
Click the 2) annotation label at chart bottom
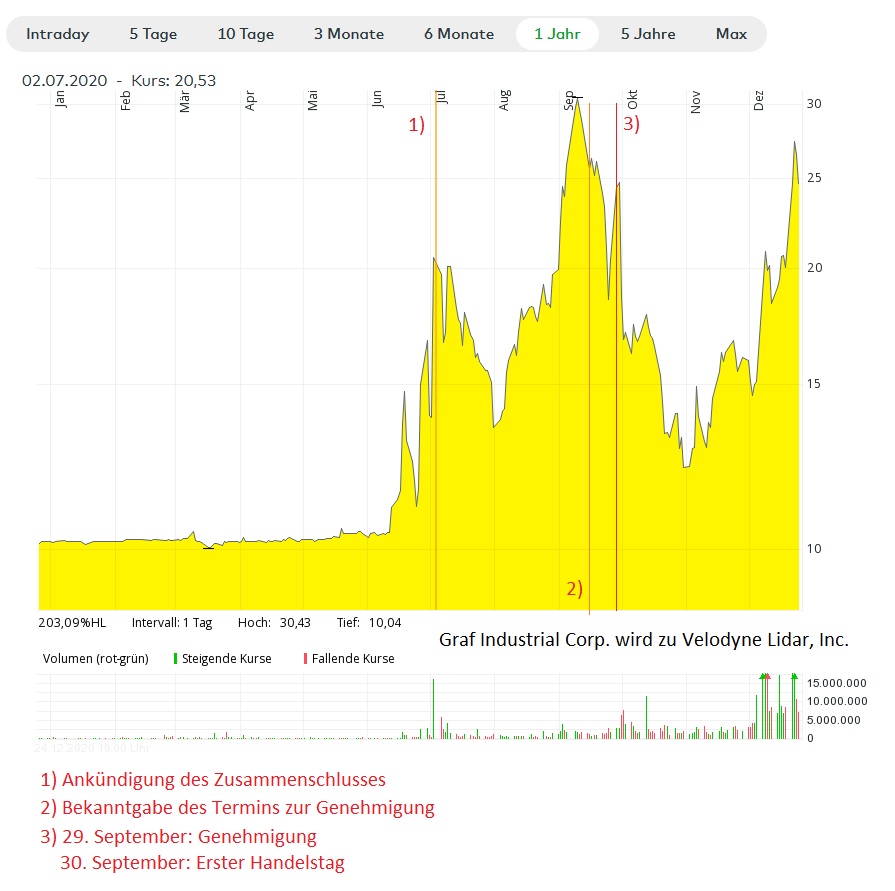(574, 589)
